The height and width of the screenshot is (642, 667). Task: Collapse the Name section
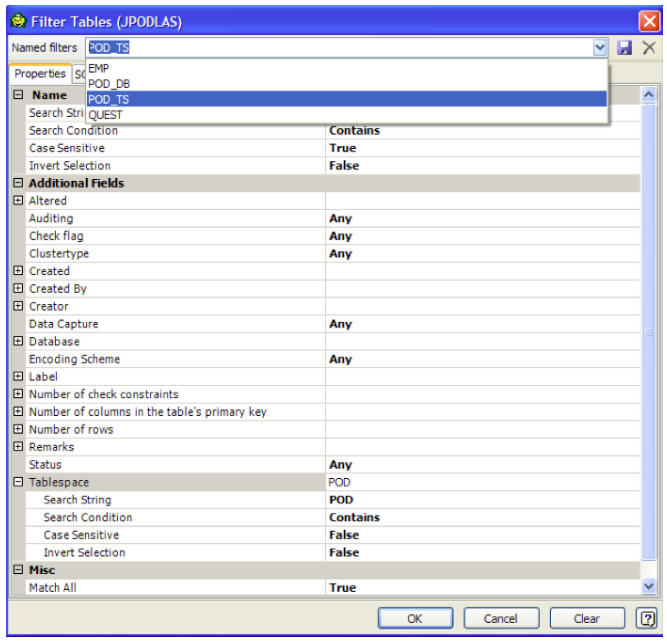click(x=18, y=94)
